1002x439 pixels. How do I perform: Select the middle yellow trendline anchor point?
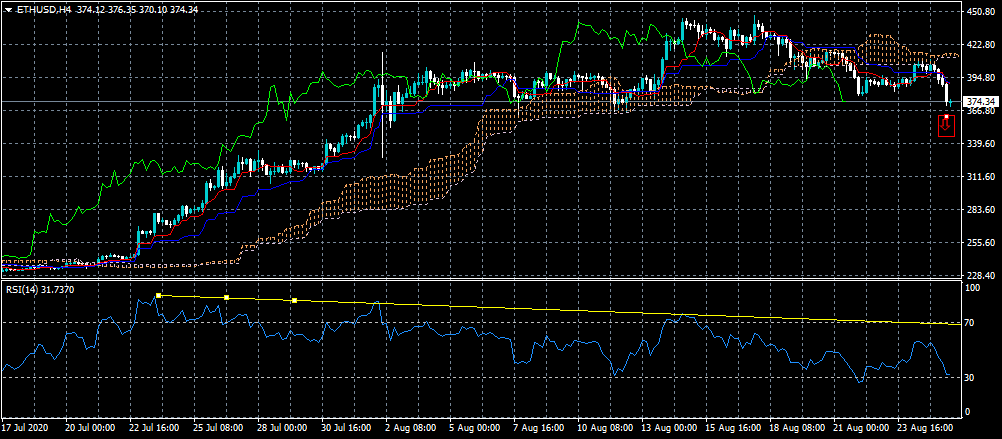click(x=227, y=298)
